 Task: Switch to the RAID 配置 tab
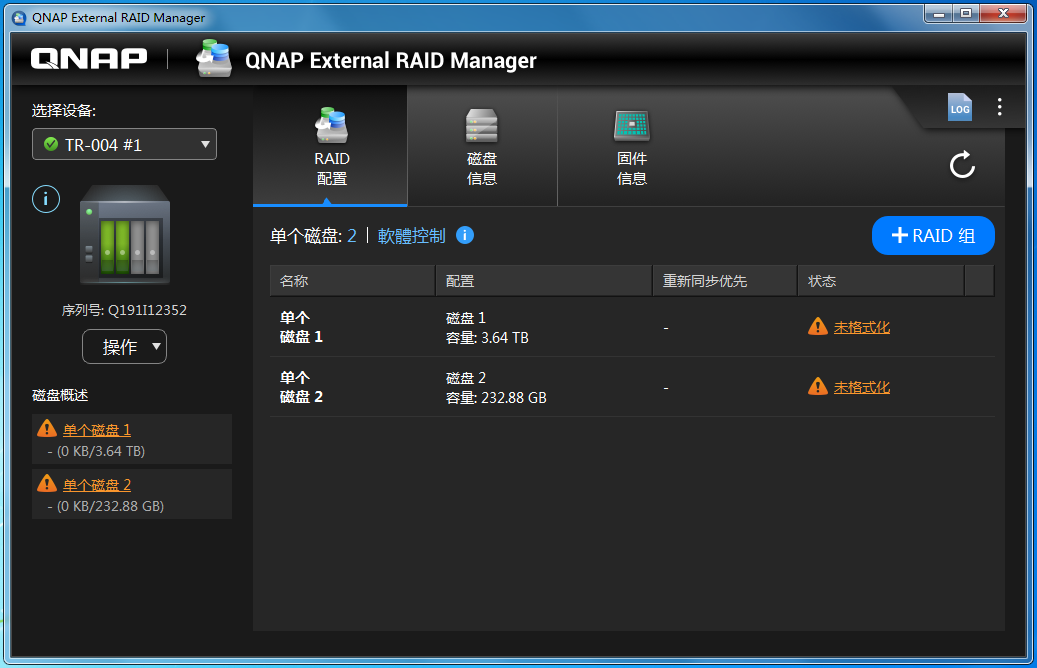pyautogui.click(x=331, y=147)
